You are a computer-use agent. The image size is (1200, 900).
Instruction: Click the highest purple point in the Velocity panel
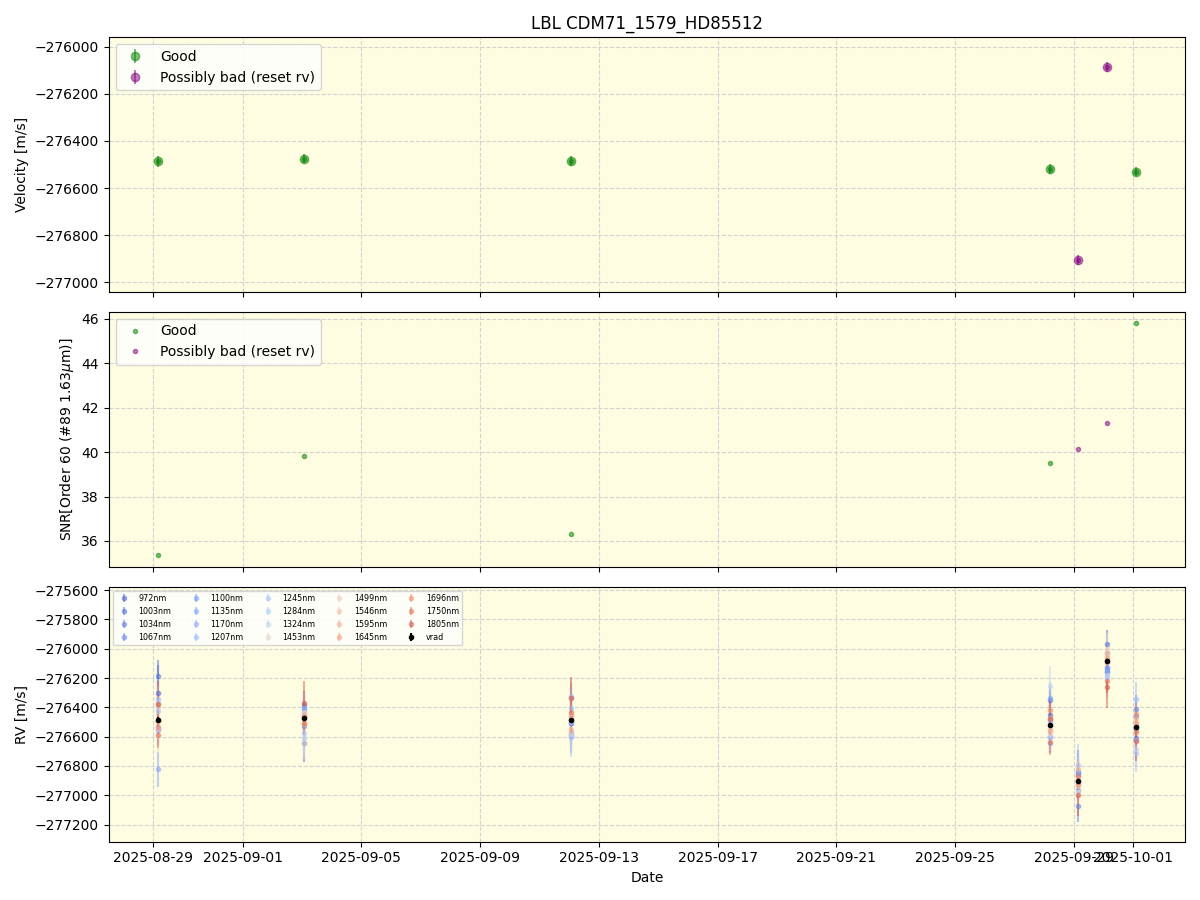[1107, 67]
